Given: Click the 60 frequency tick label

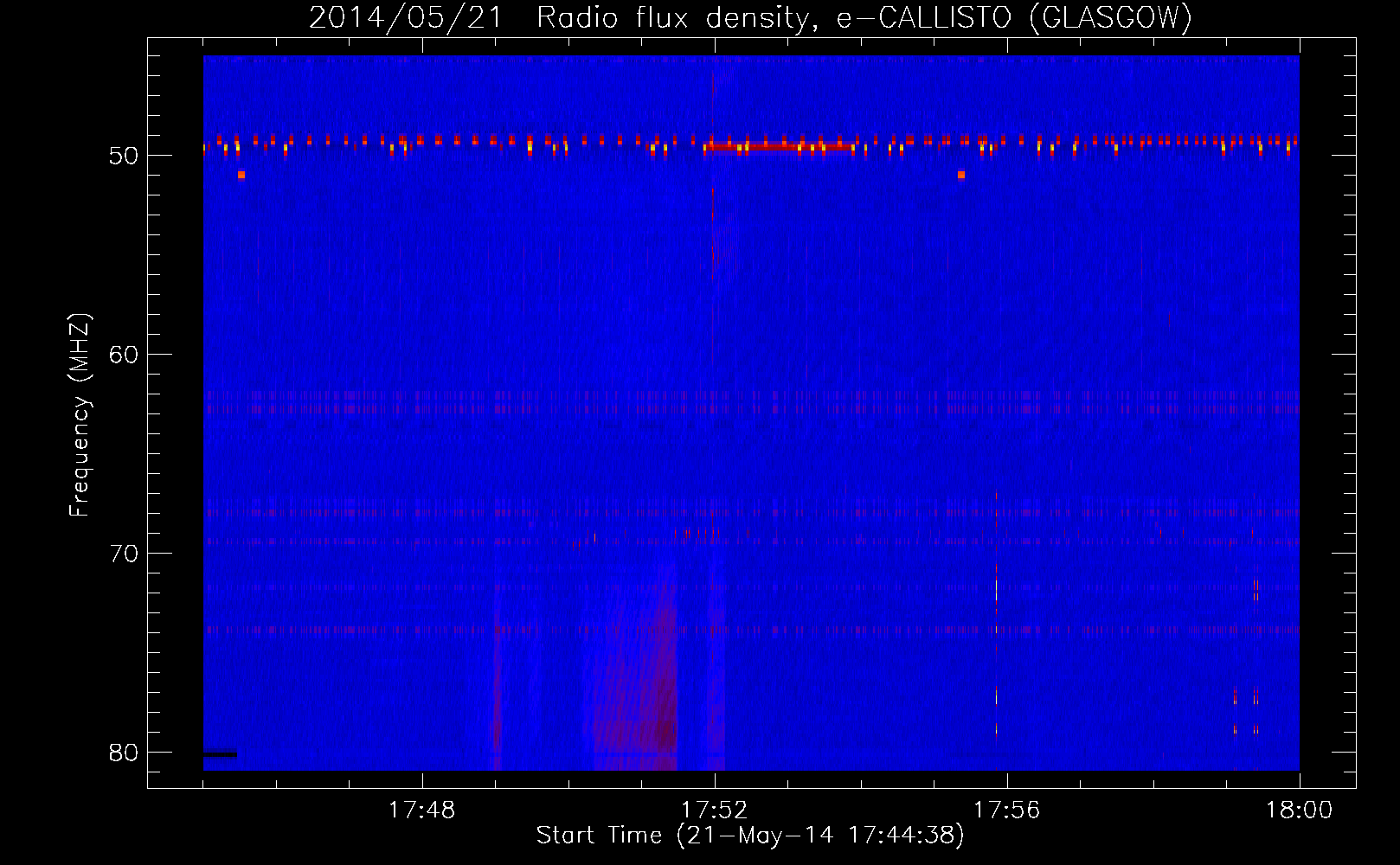Looking at the screenshot, I should click(x=124, y=355).
